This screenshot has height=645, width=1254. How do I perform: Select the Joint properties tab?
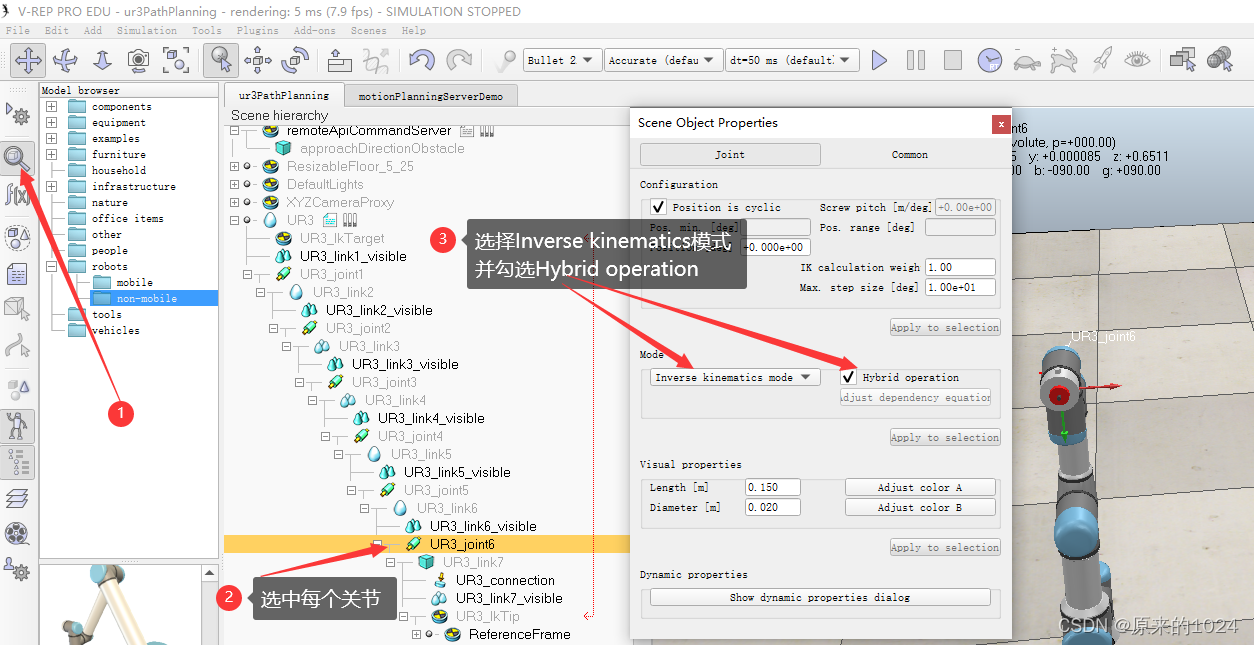point(730,155)
